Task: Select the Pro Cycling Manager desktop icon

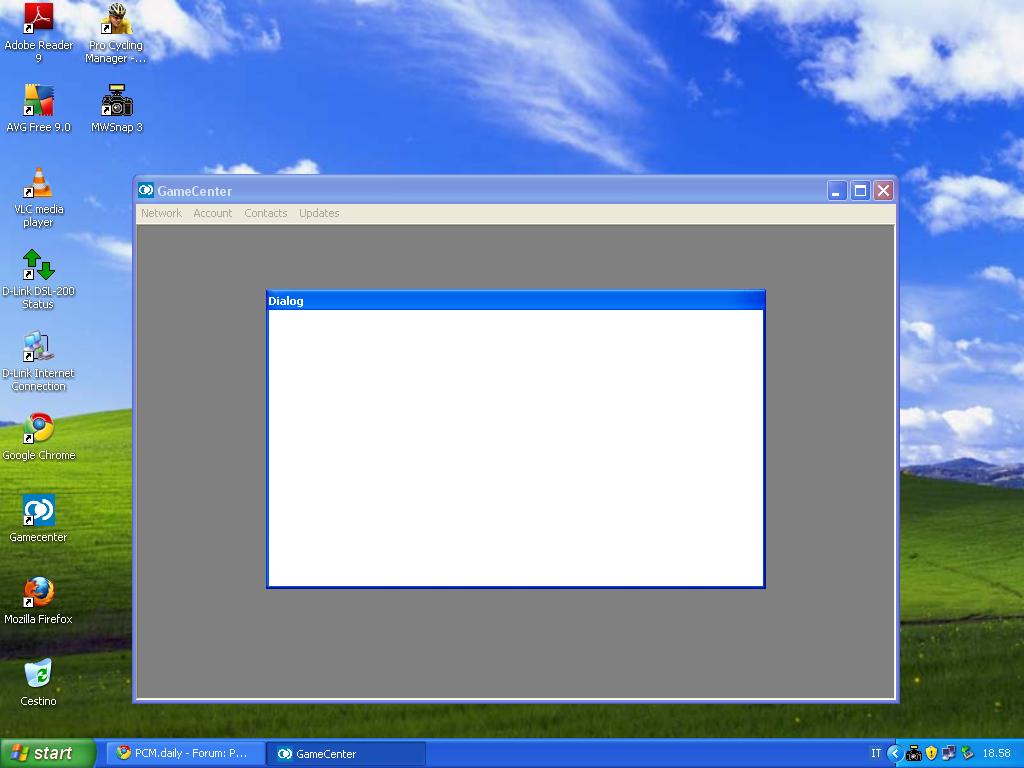Action: pyautogui.click(x=116, y=19)
